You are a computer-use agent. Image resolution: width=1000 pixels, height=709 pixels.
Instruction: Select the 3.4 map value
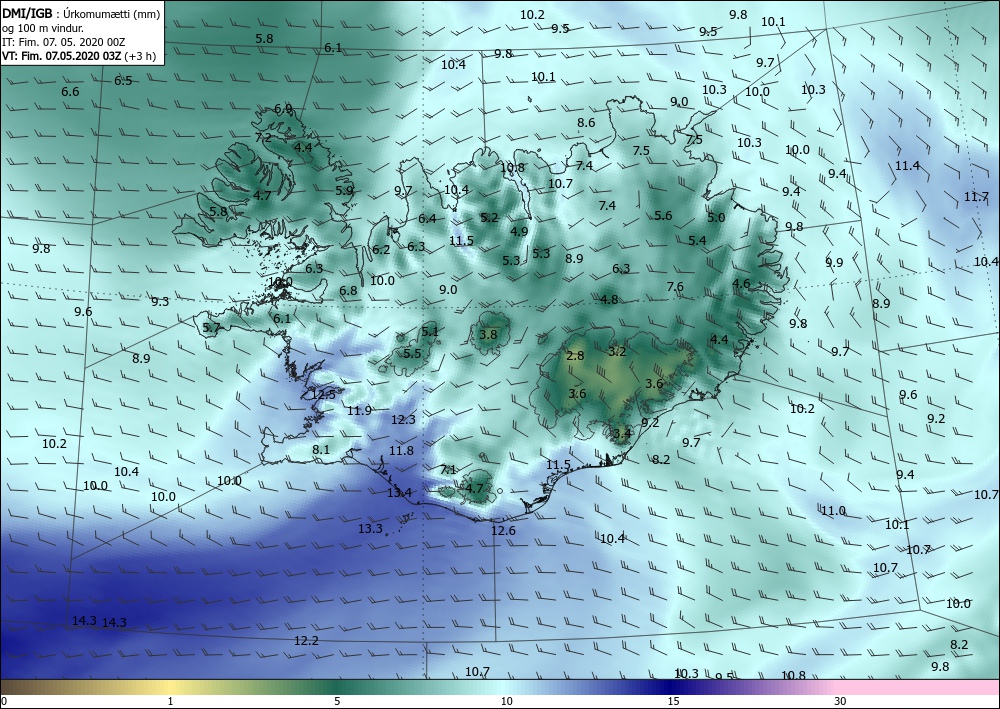point(622,434)
